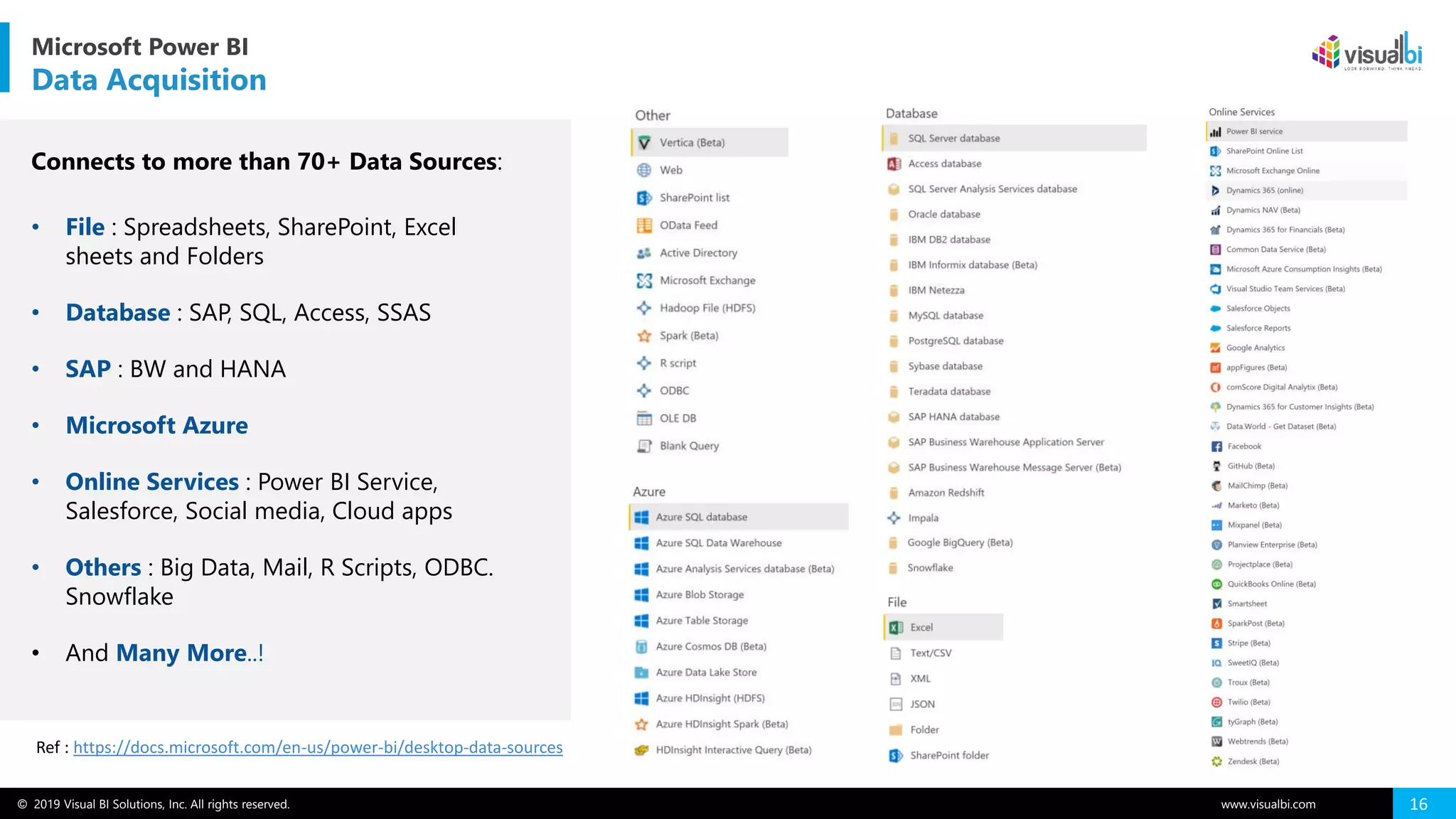Click the Active Directory icon
This screenshot has width=1456, height=819.
tap(644, 253)
